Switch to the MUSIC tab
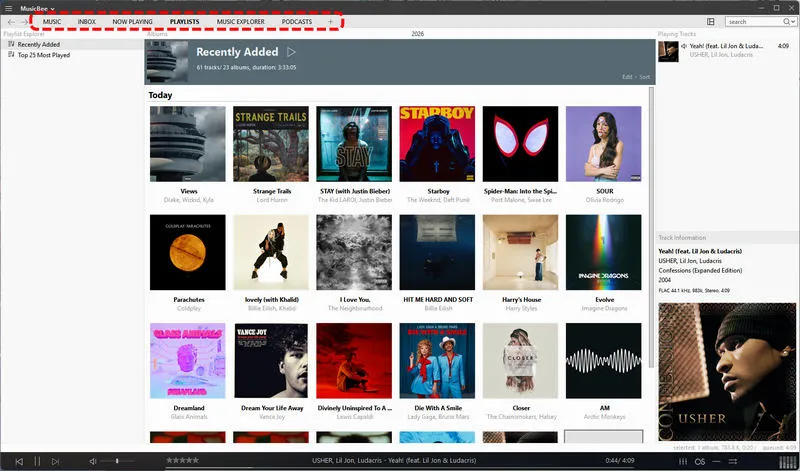This screenshot has width=800, height=471. [52, 22]
